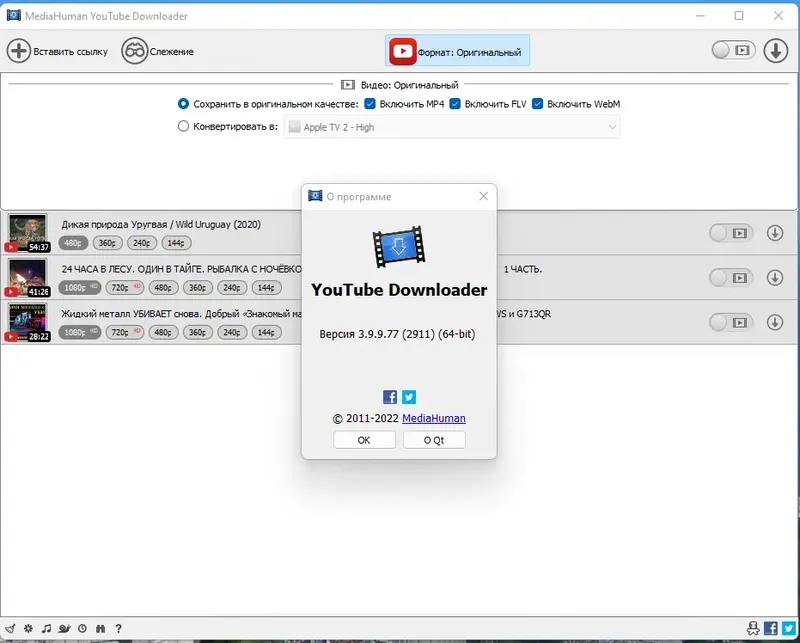Viewport: 800px width, 643px height.
Task: Open the Слежение tracking feature
Action: (135, 50)
